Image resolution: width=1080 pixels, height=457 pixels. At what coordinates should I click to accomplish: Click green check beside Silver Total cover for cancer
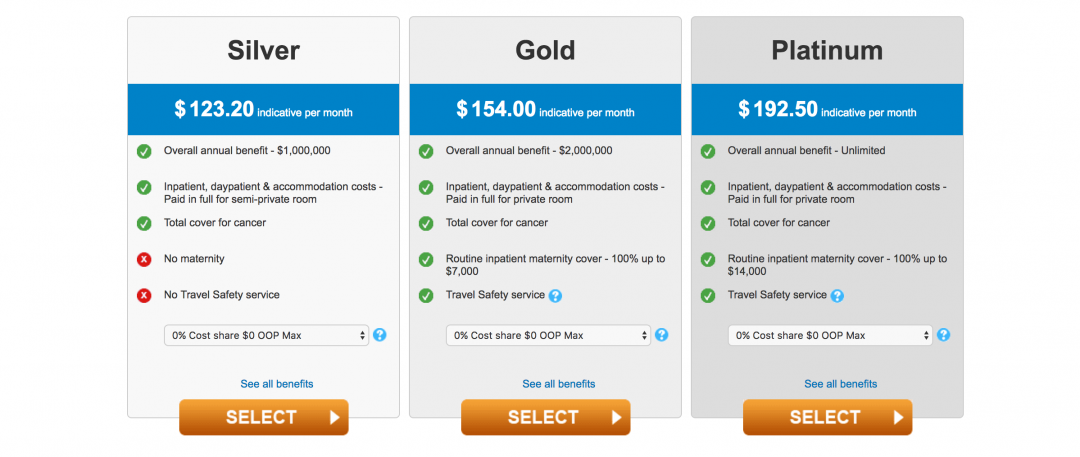[144, 223]
